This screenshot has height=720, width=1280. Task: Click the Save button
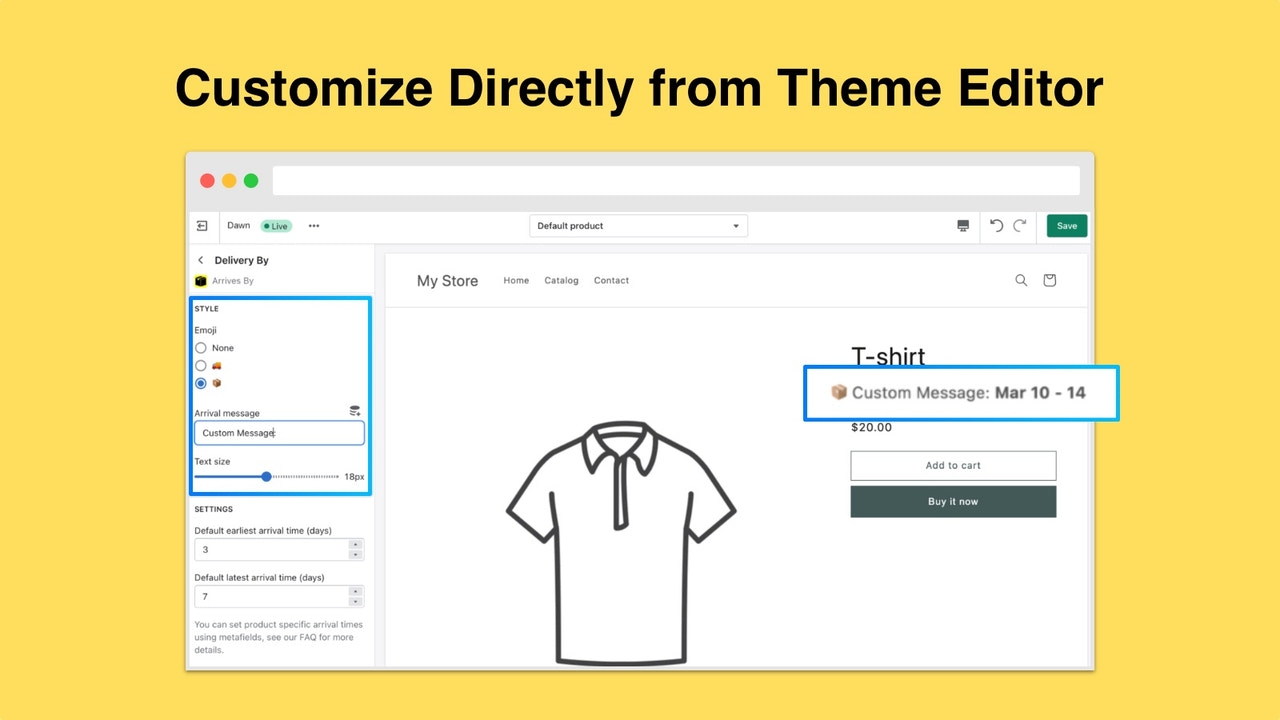pos(1066,226)
